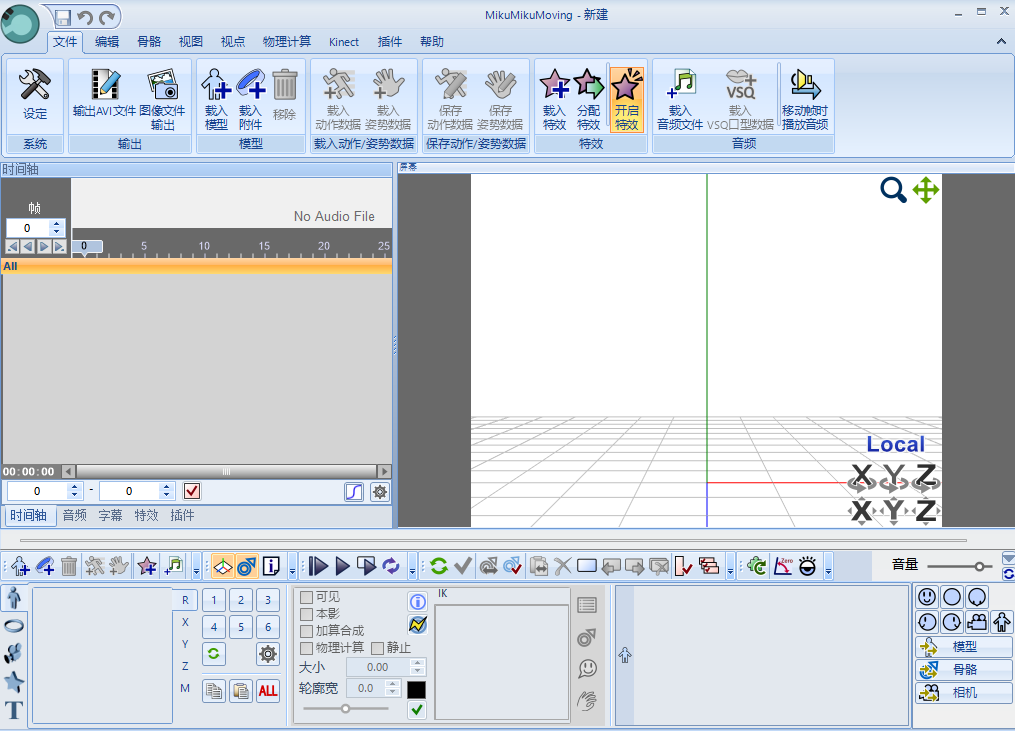Click 输出AVI文件 export icon

tap(104, 95)
